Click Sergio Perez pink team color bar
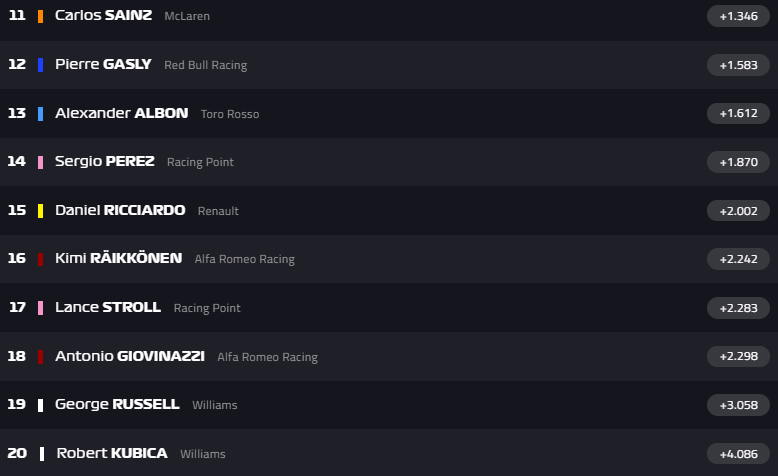Viewport: 778px width, 476px height. [x=40, y=162]
